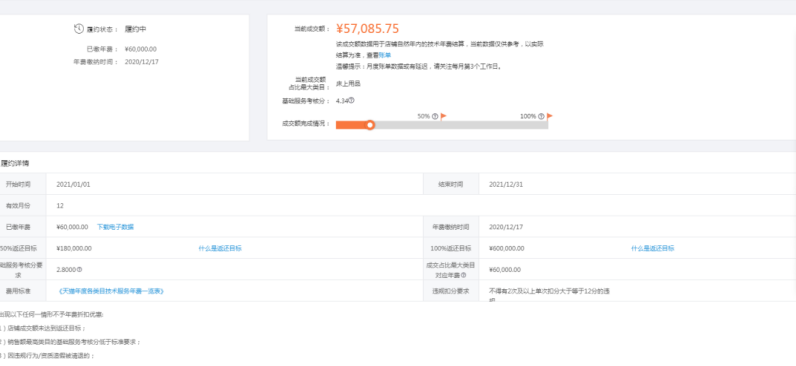Click the ¥60,000.00 value under 履约状态
The width and height of the screenshot is (796, 366).
(141, 49)
